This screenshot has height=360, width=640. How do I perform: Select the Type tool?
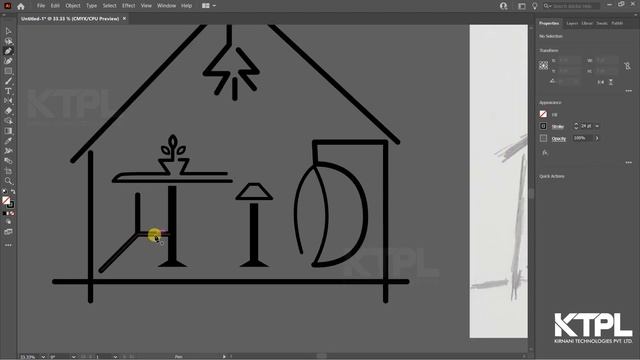(x=8, y=91)
